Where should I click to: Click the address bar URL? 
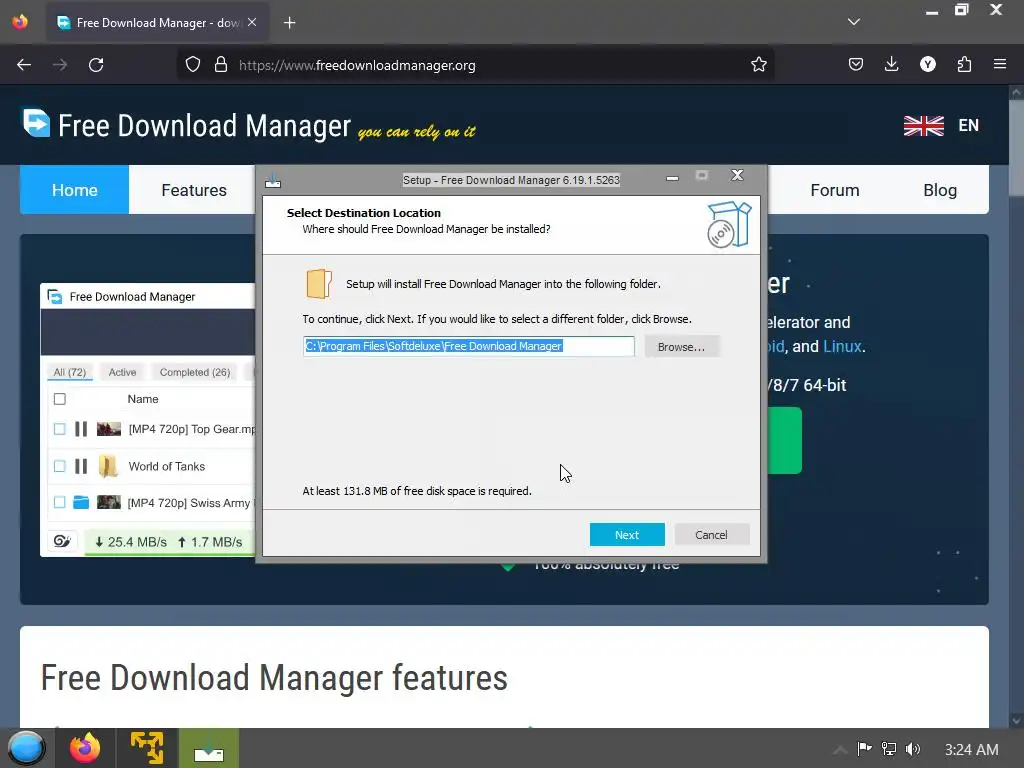pos(357,65)
